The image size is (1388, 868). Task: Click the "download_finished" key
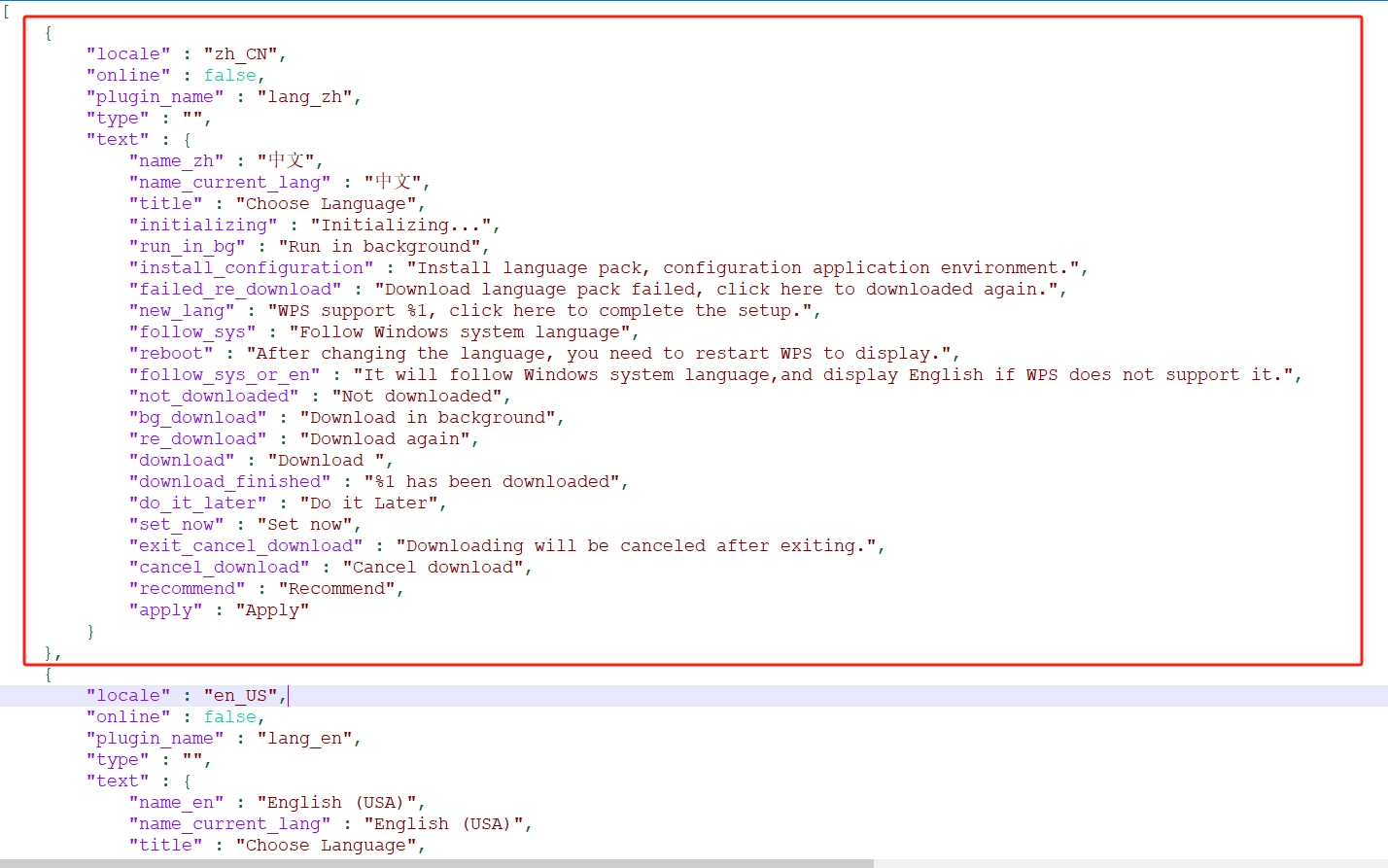click(x=229, y=482)
